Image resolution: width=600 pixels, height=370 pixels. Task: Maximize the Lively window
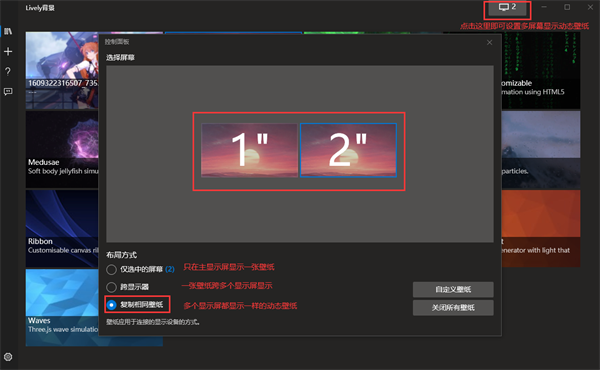[567, 7]
